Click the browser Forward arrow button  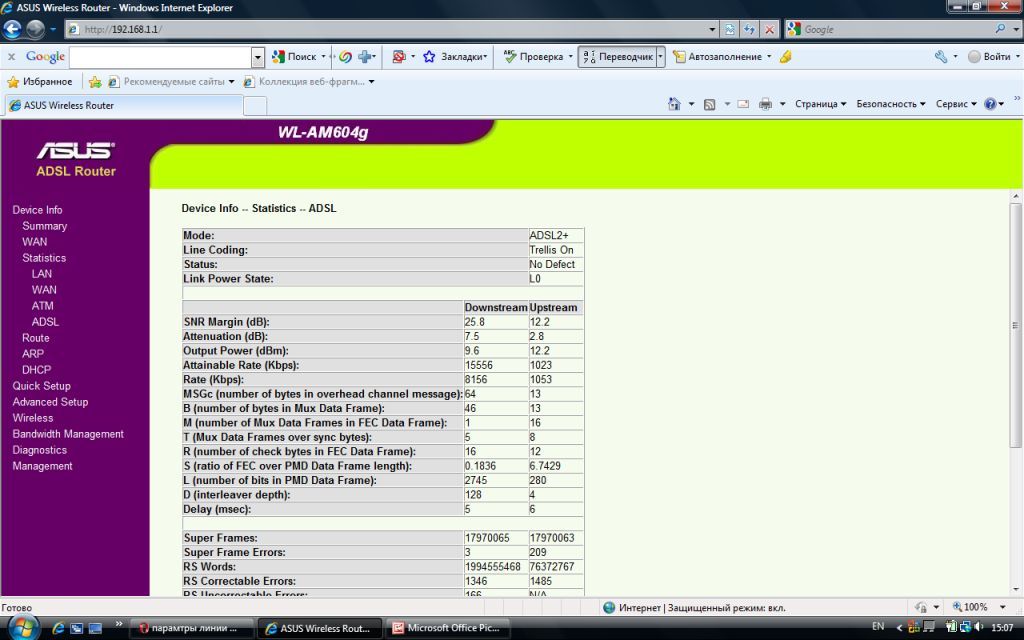[35, 29]
